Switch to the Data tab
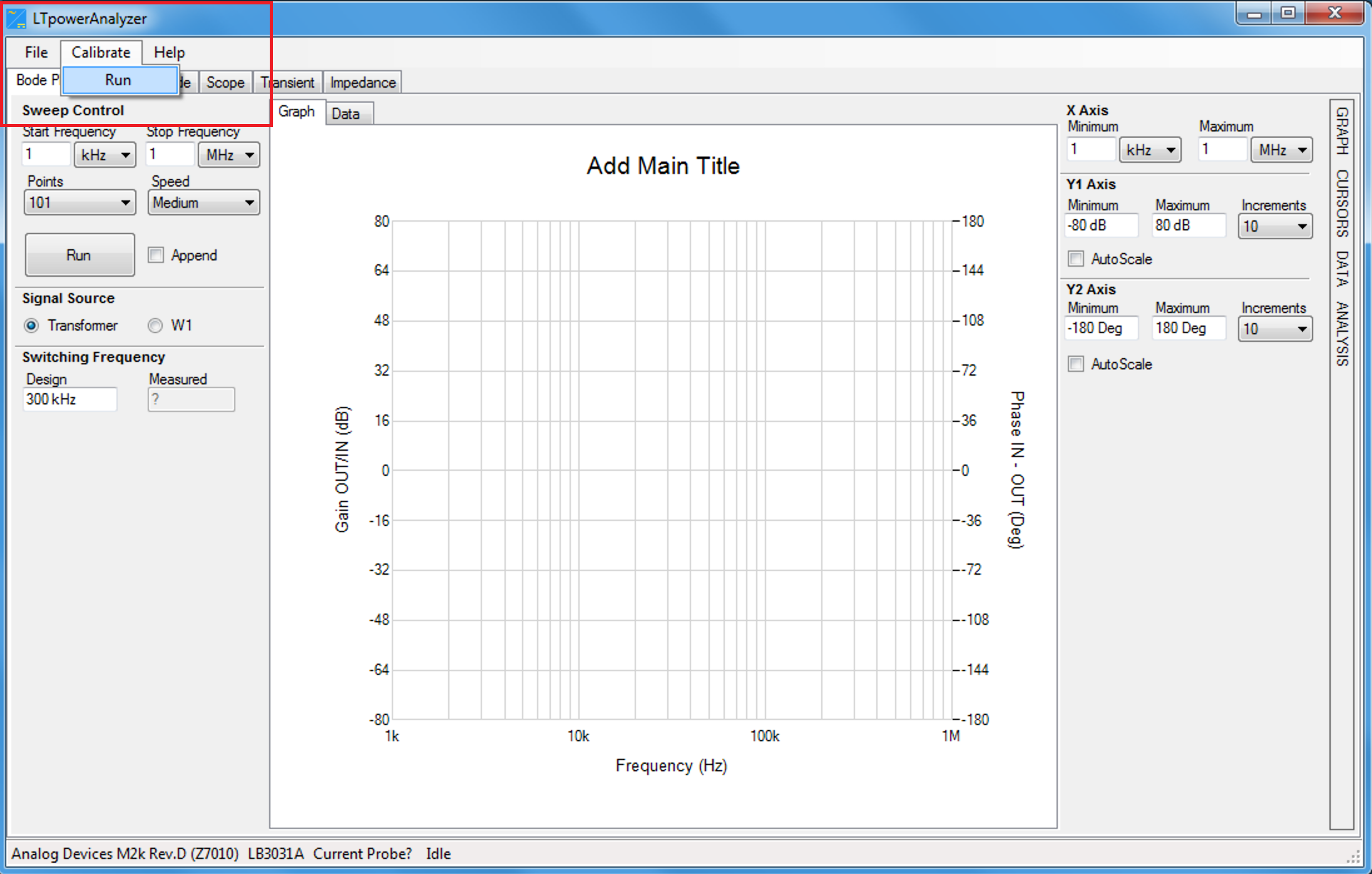The image size is (1372, 874). pyautogui.click(x=348, y=113)
